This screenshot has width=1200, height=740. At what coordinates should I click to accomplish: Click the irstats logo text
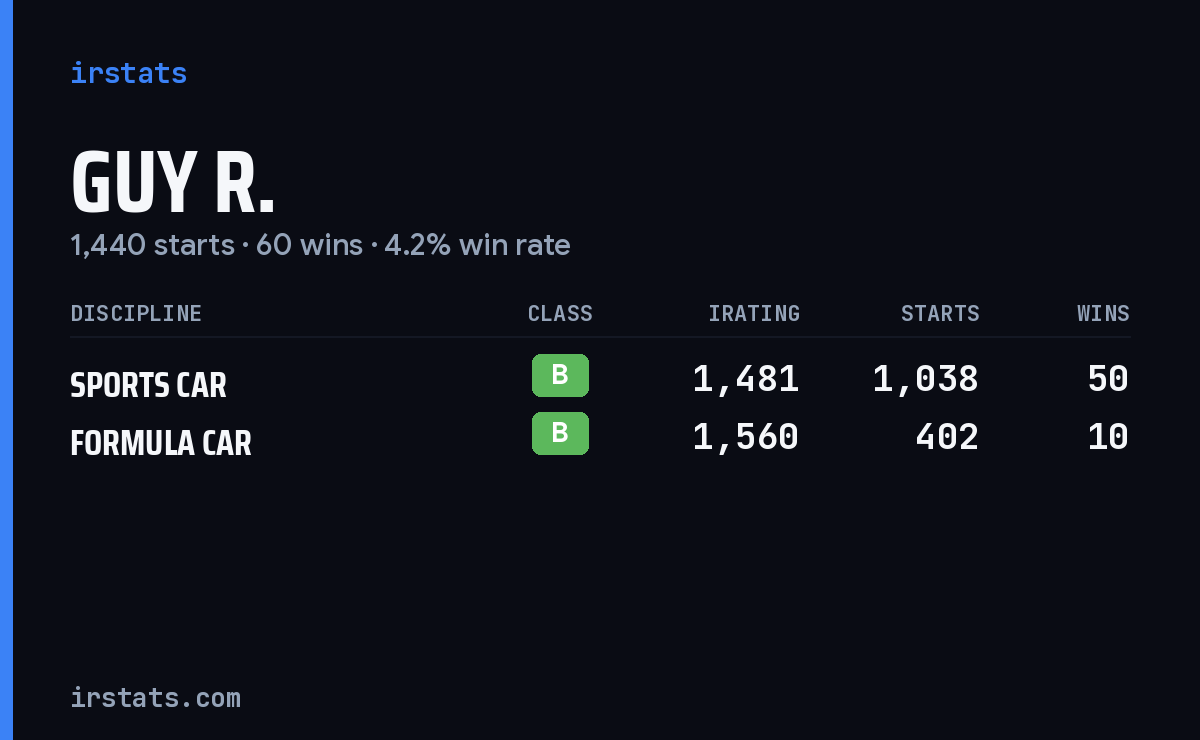tap(128, 73)
